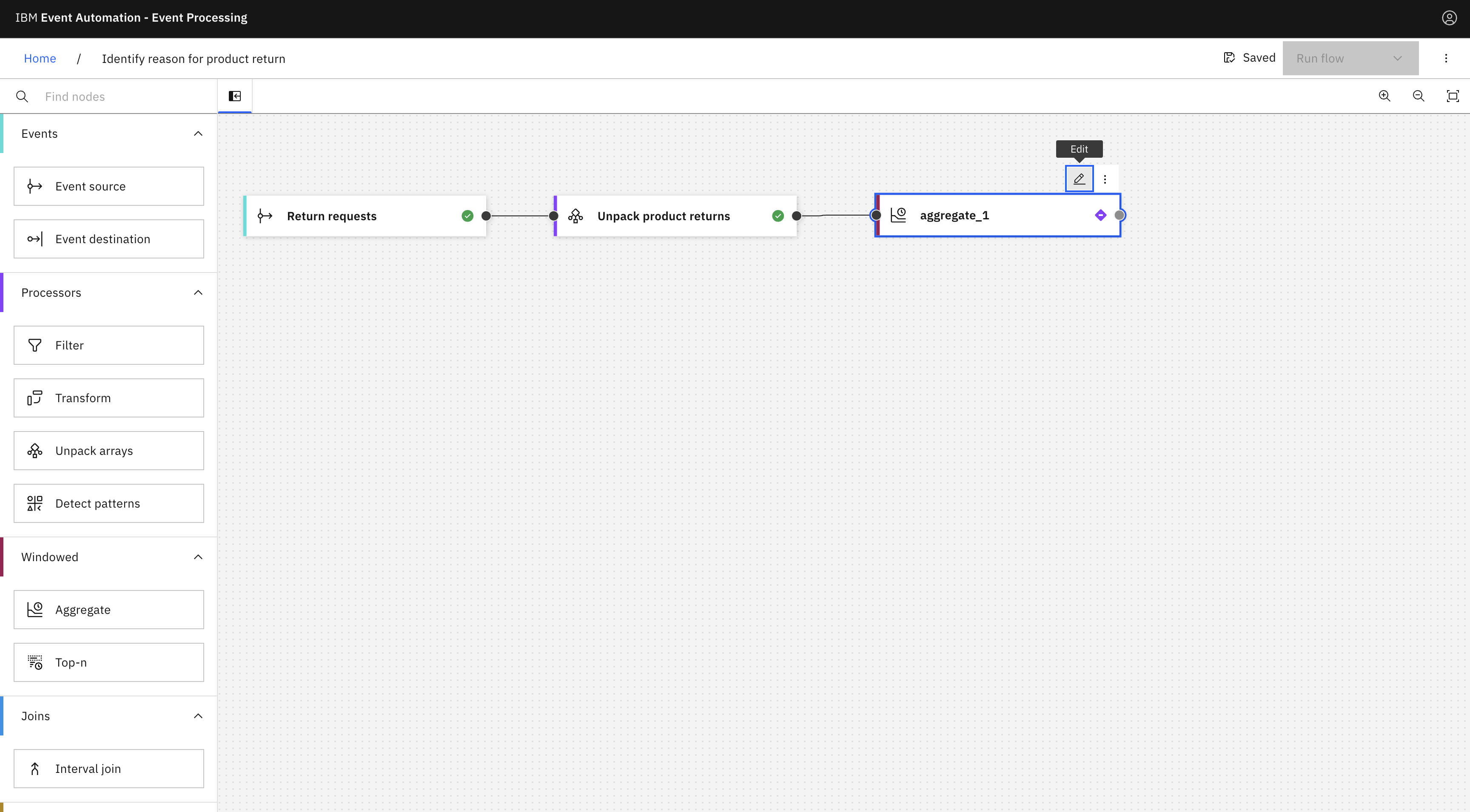Click the Event destination palette icon
This screenshot has width=1470, height=812.
pyautogui.click(x=35, y=239)
